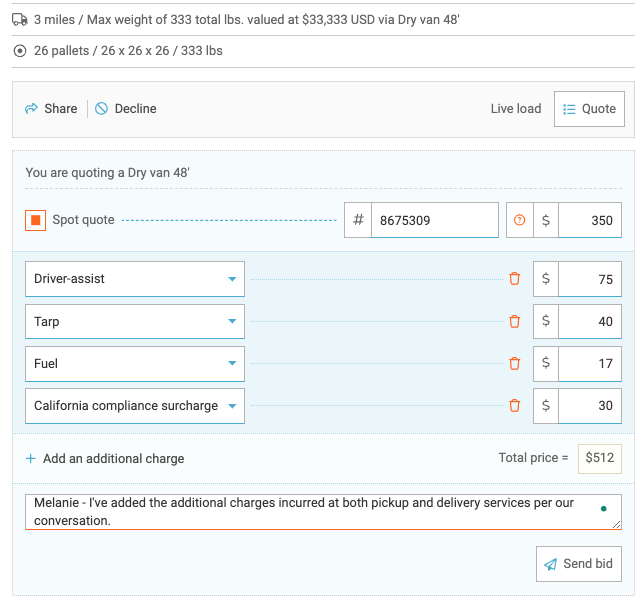
Task: Click the orange help icon near spot quote price
Action: (x=519, y=220)
